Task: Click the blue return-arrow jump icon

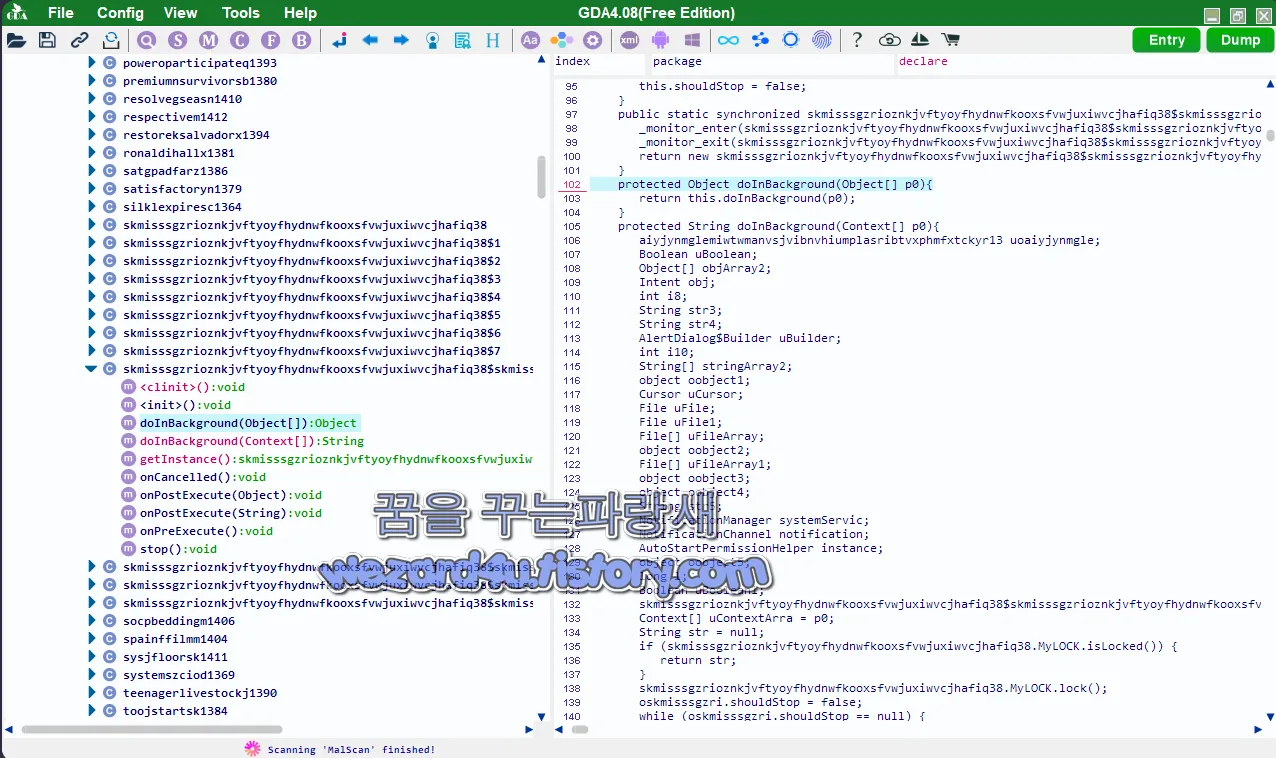Action: (x=339, y=40)
